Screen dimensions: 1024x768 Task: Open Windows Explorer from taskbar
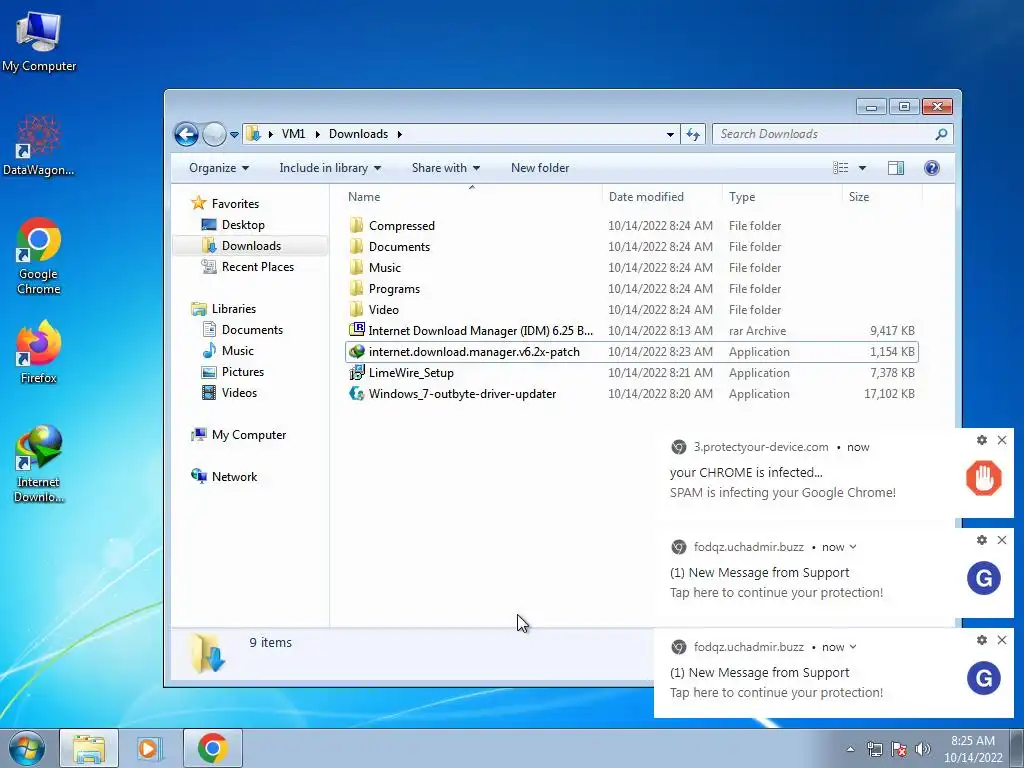[89, 748]
